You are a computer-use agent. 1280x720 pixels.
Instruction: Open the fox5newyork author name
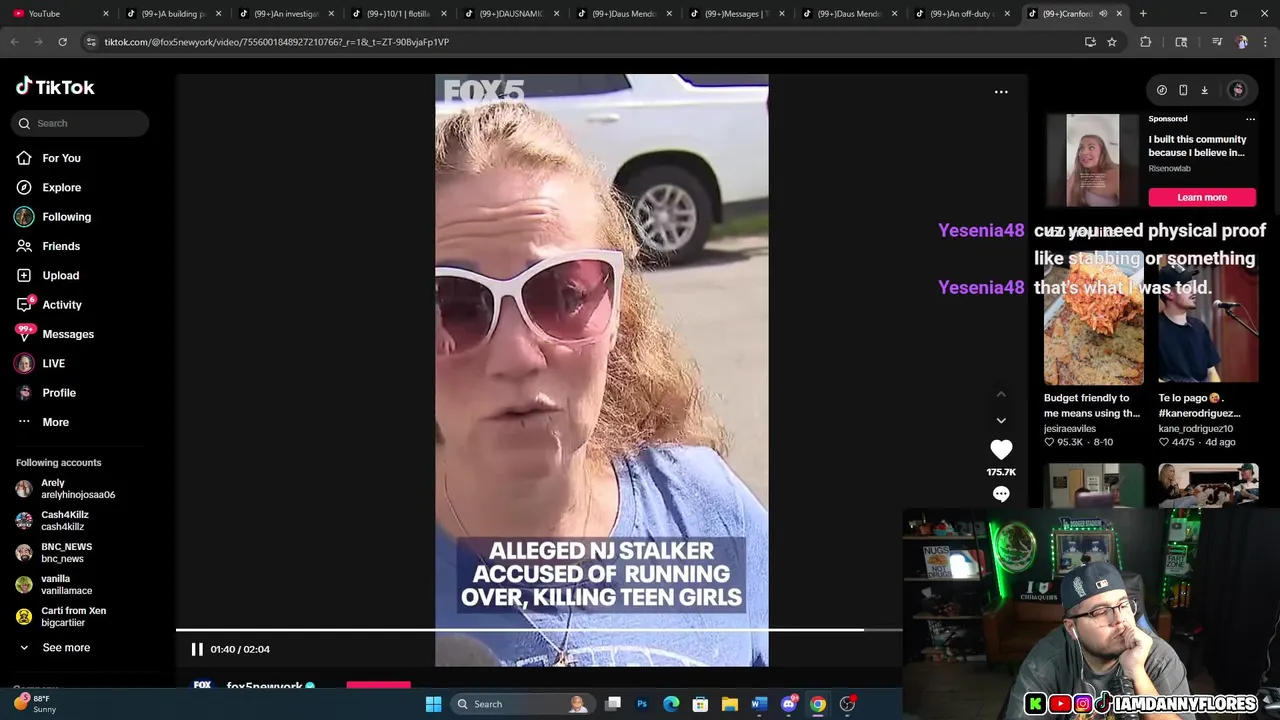(x=264, y=687)
